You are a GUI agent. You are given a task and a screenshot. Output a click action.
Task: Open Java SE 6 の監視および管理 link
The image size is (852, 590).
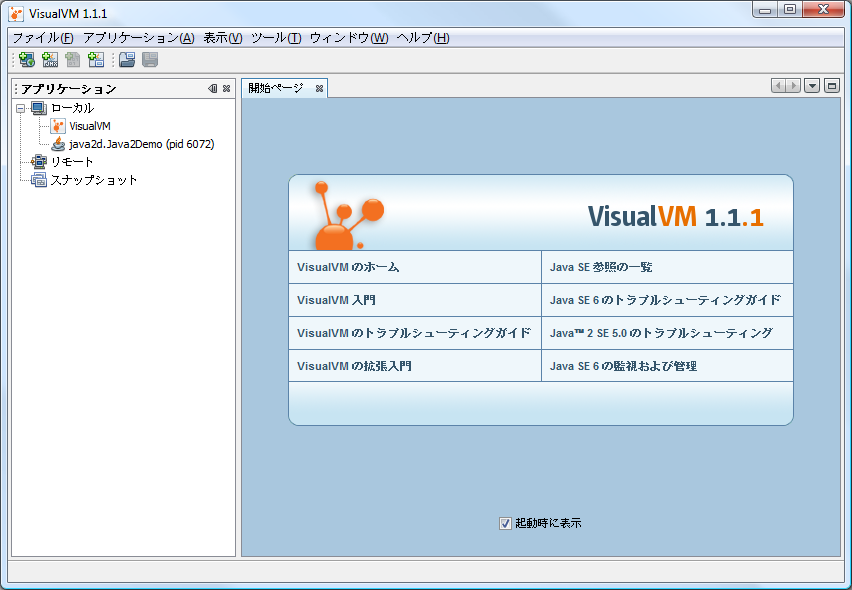tap(623, 366)
